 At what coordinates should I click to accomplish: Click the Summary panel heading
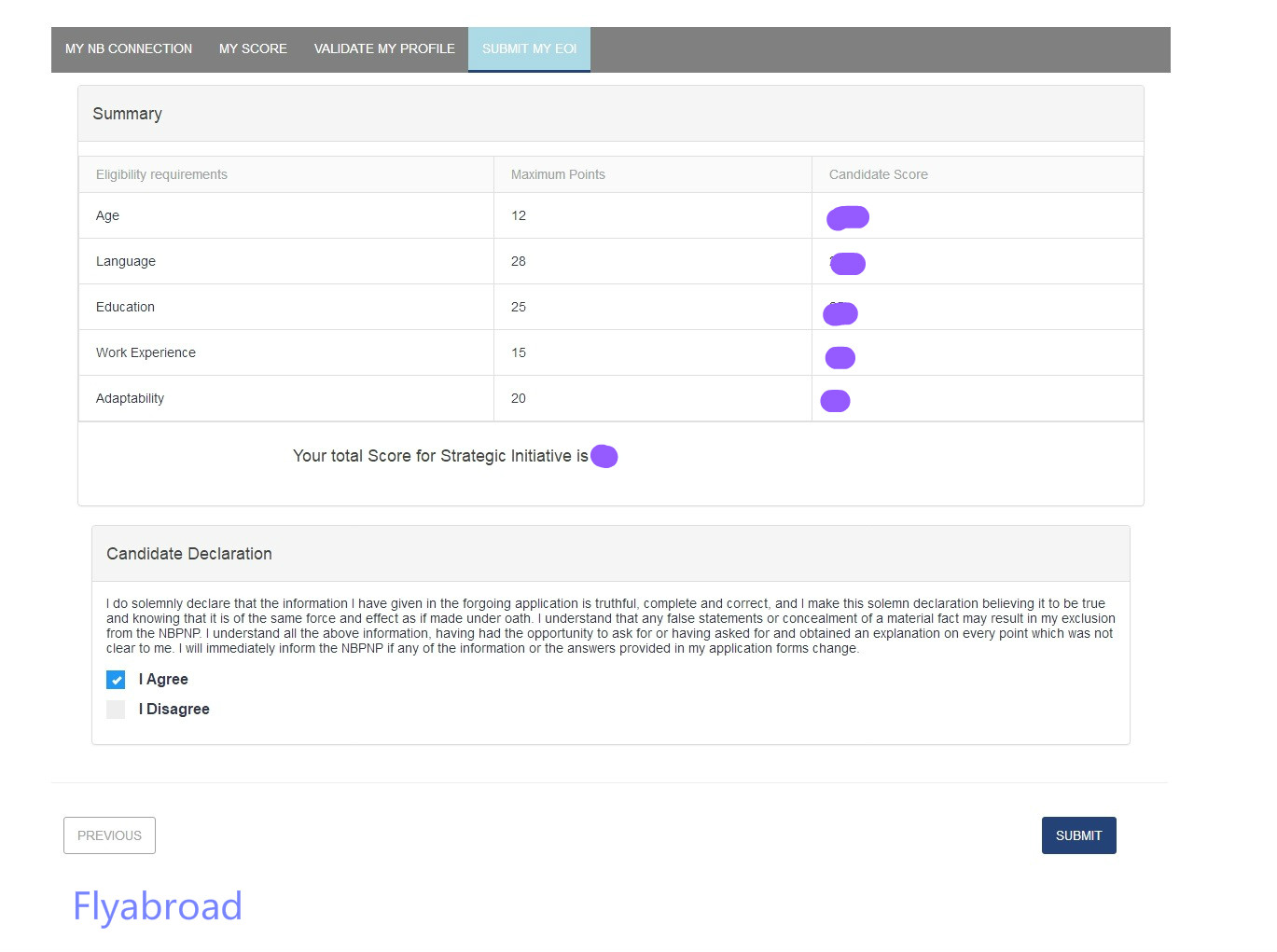[x=128, y=114]
